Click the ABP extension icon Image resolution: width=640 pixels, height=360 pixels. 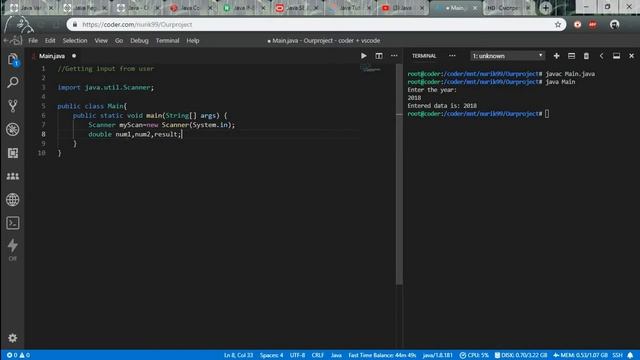coord(593,24)
